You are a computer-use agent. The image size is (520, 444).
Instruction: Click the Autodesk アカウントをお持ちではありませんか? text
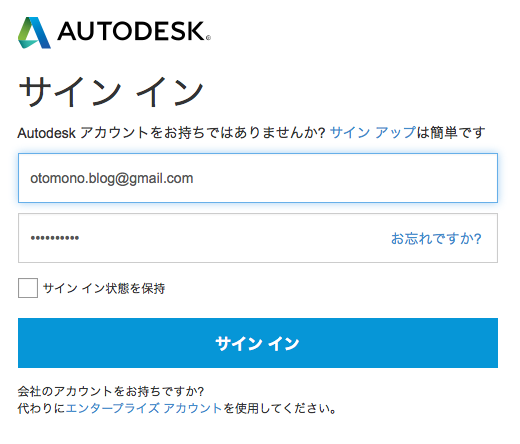pos(171,132)
